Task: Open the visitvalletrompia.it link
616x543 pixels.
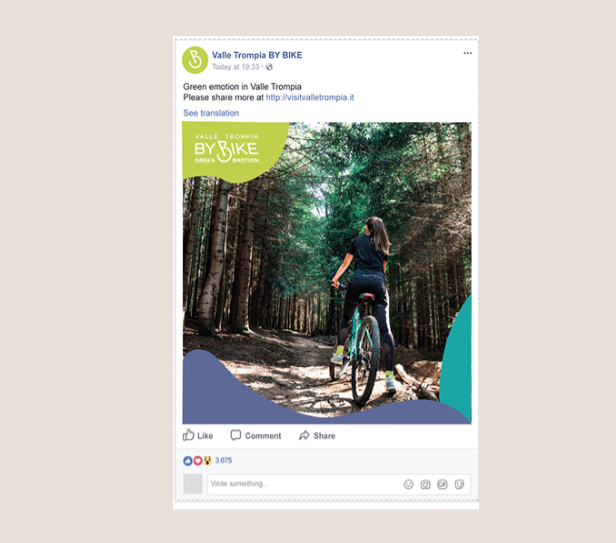Action: point(310,97)
